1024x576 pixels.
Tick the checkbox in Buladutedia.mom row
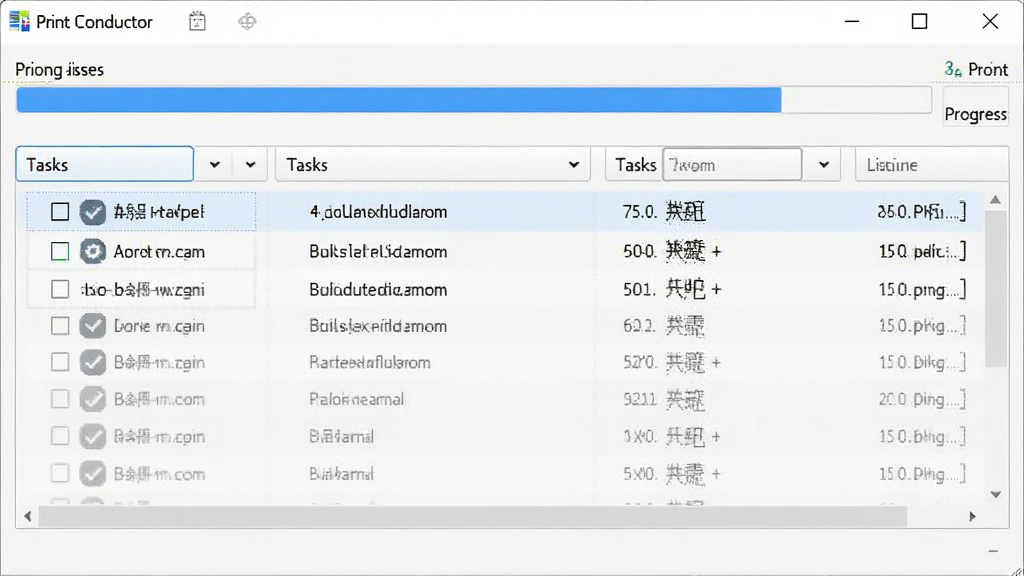click(60, 289)
